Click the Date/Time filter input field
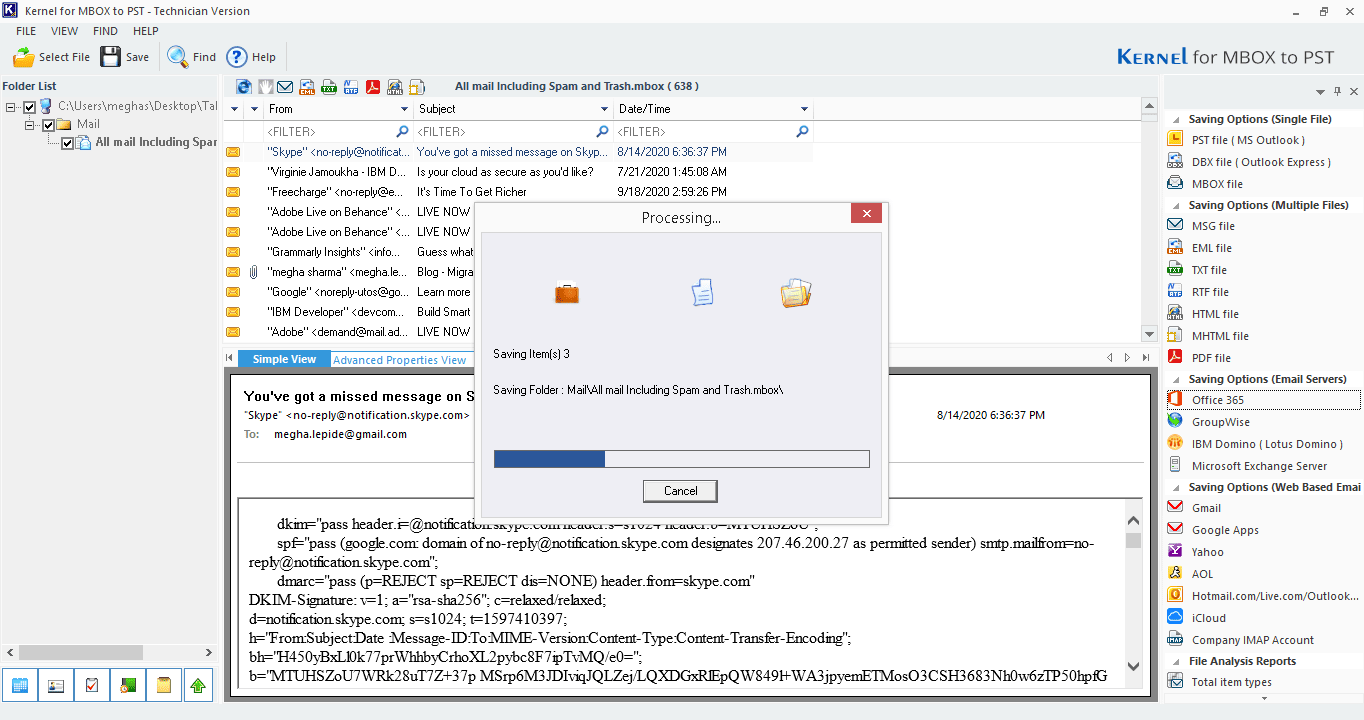This screenshot has width=1364, height=720. [713, 131]
